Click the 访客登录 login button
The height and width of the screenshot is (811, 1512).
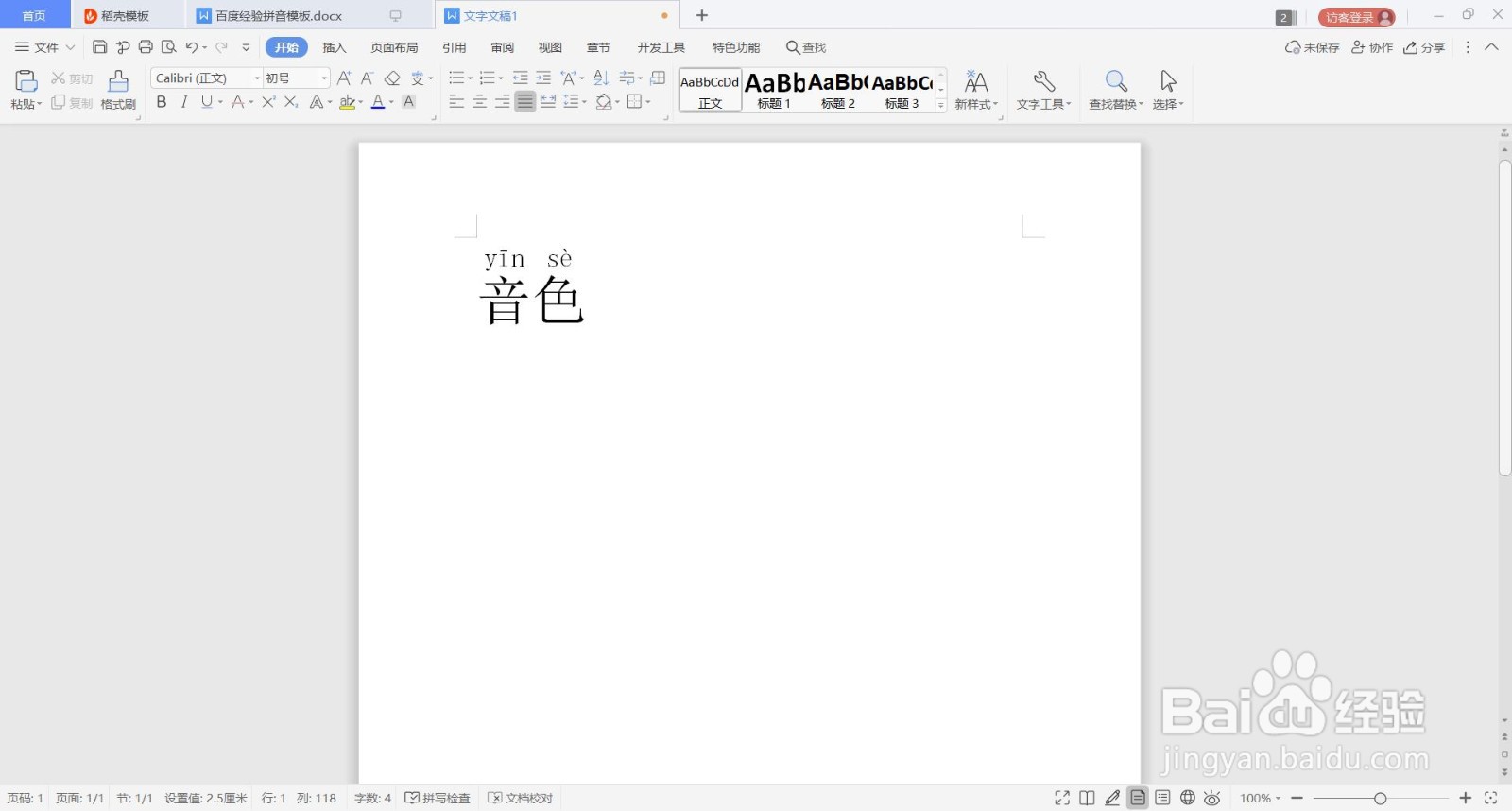1357,17
